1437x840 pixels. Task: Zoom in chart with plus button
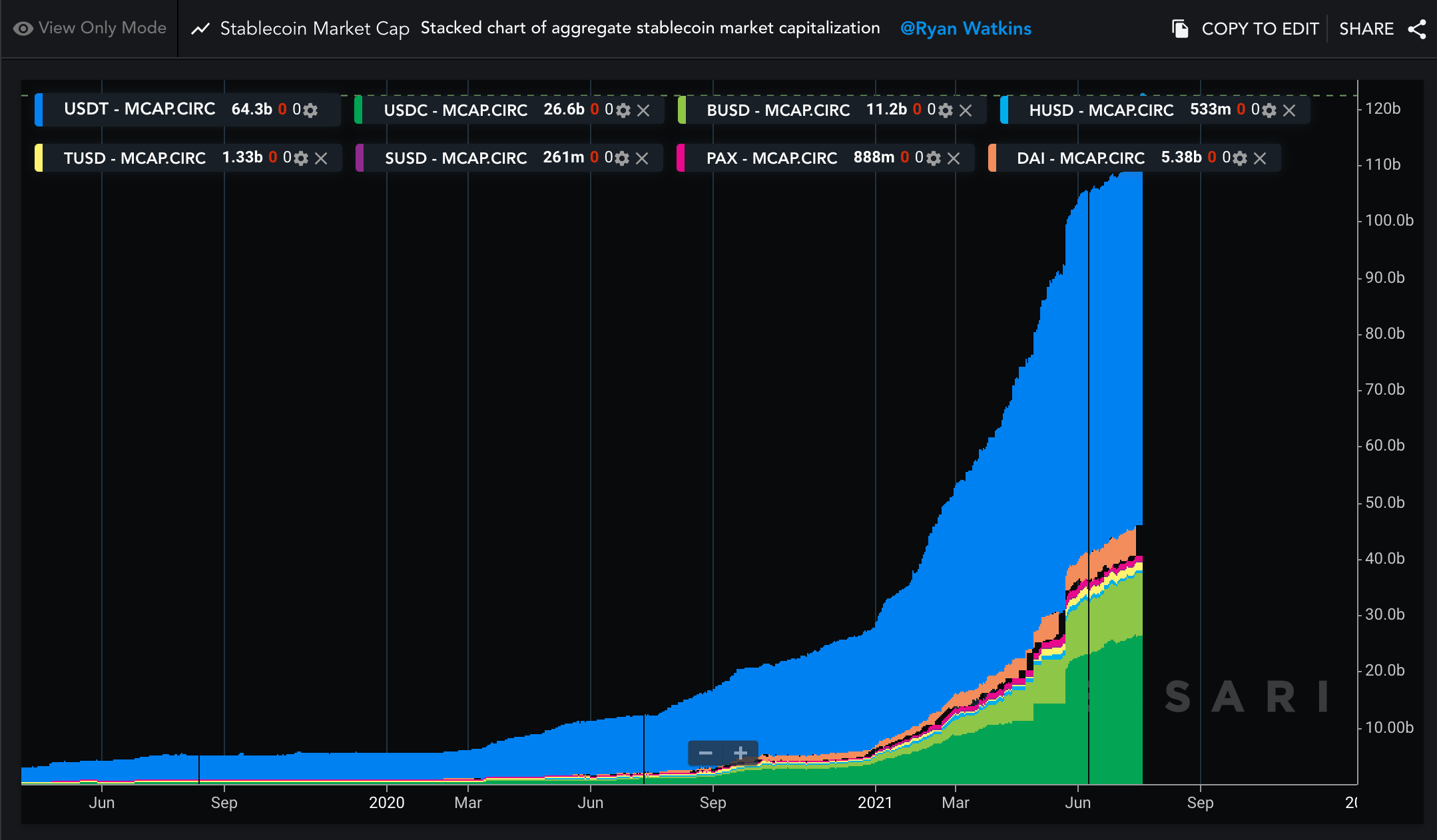(x=740, y=753)
